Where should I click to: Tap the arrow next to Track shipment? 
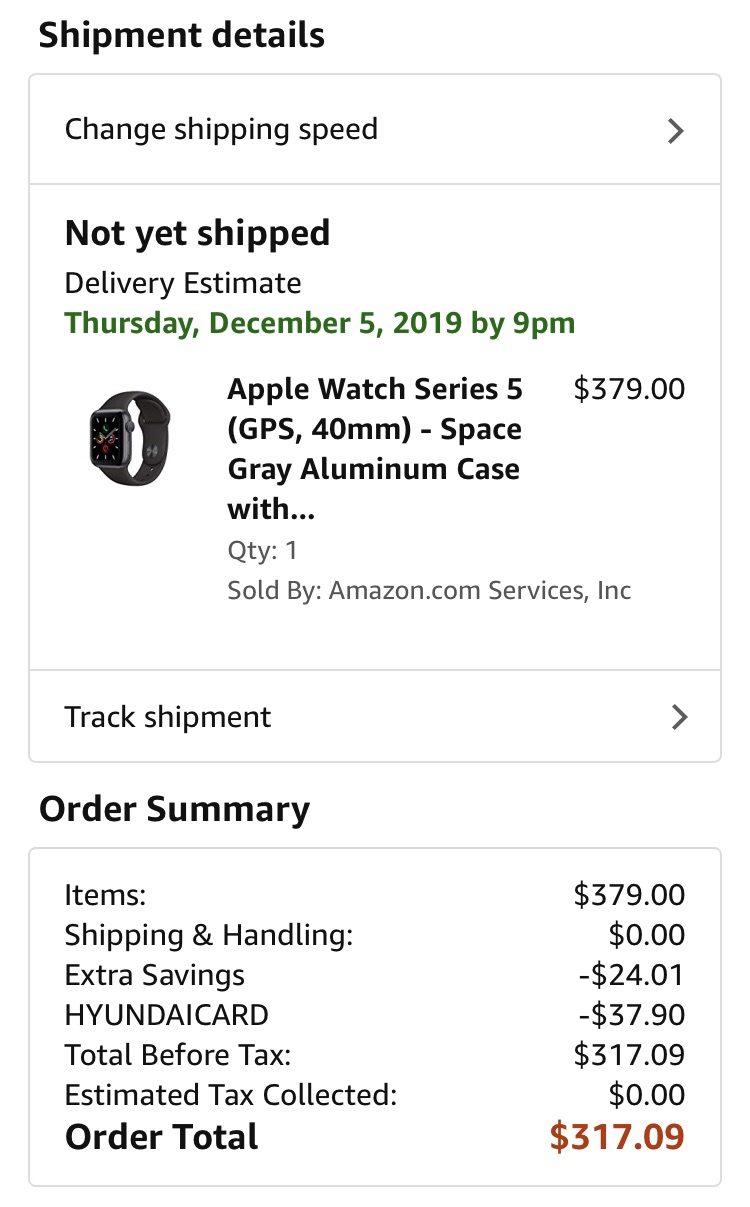point(679,717)
